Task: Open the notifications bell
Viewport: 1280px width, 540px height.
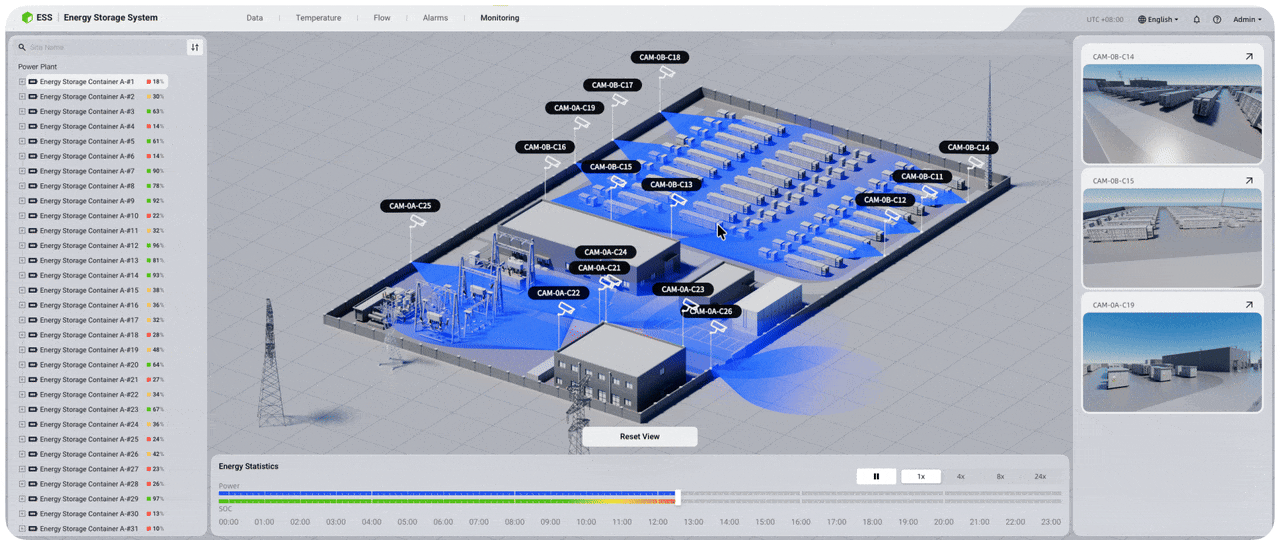Action: (1197, 19)
